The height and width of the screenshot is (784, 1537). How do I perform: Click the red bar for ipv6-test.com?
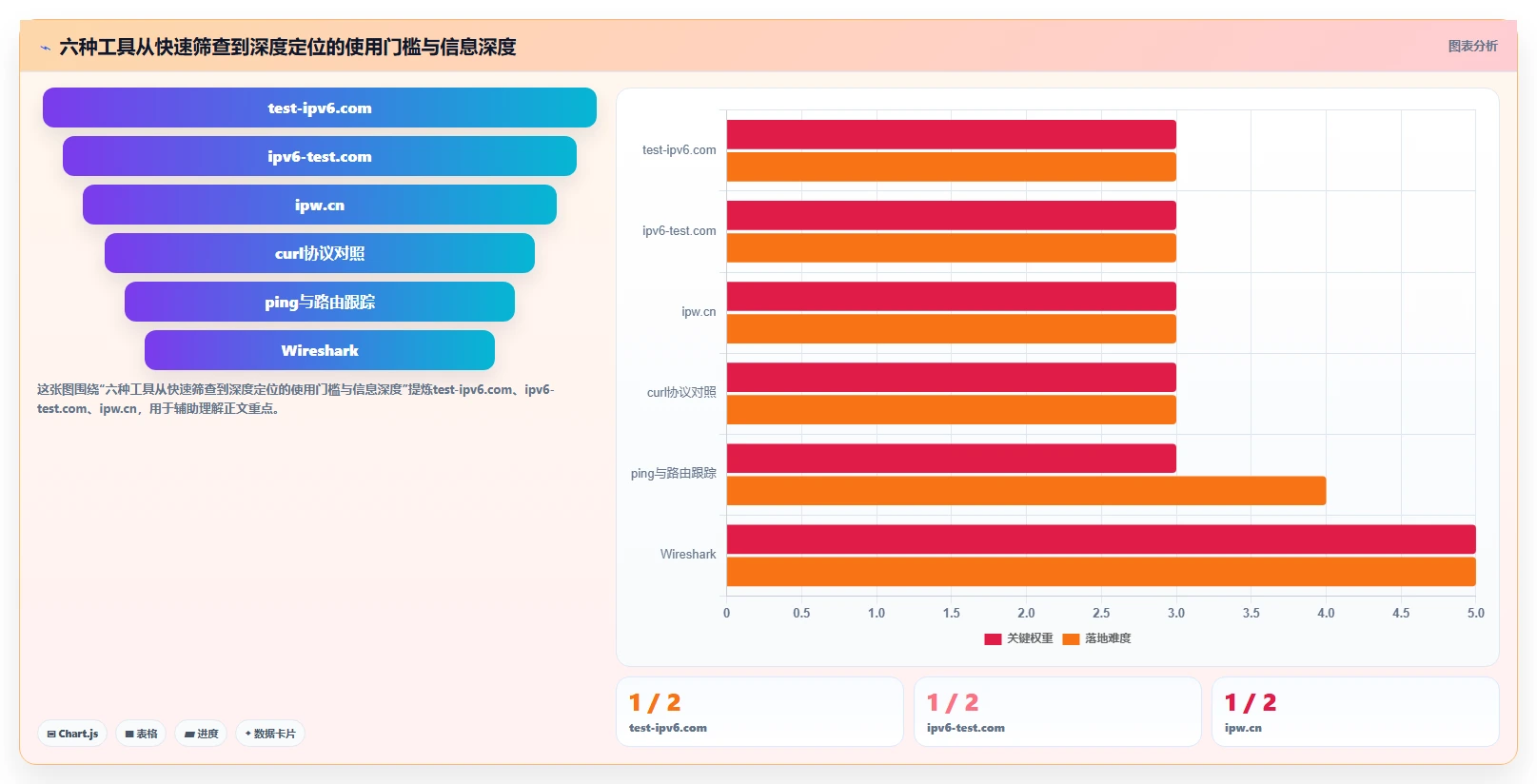point(952,215)
